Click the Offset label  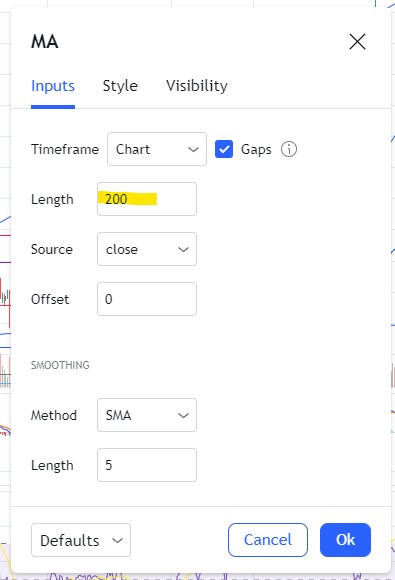(x=50, y=299)
